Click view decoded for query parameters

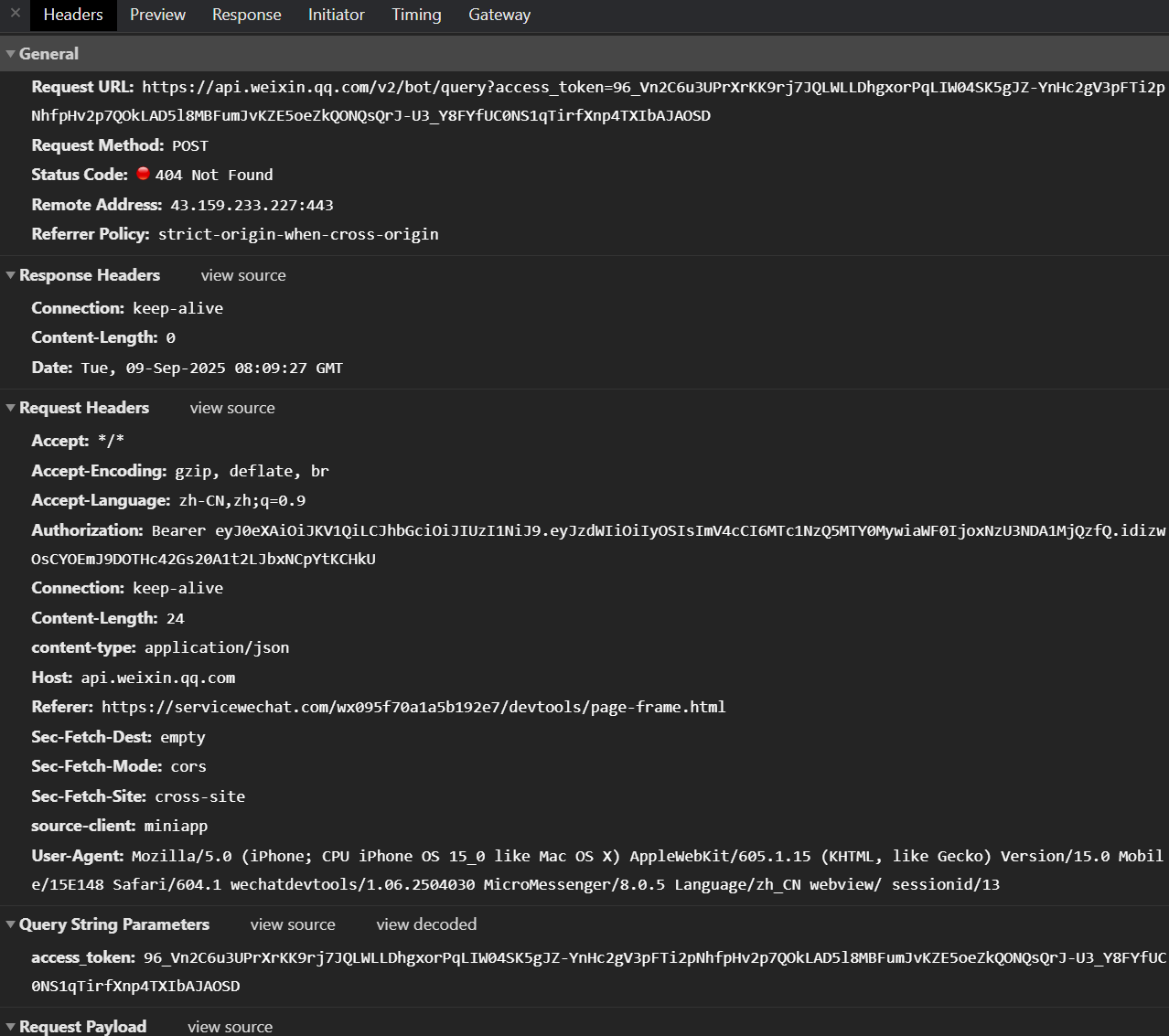point(426,924)
